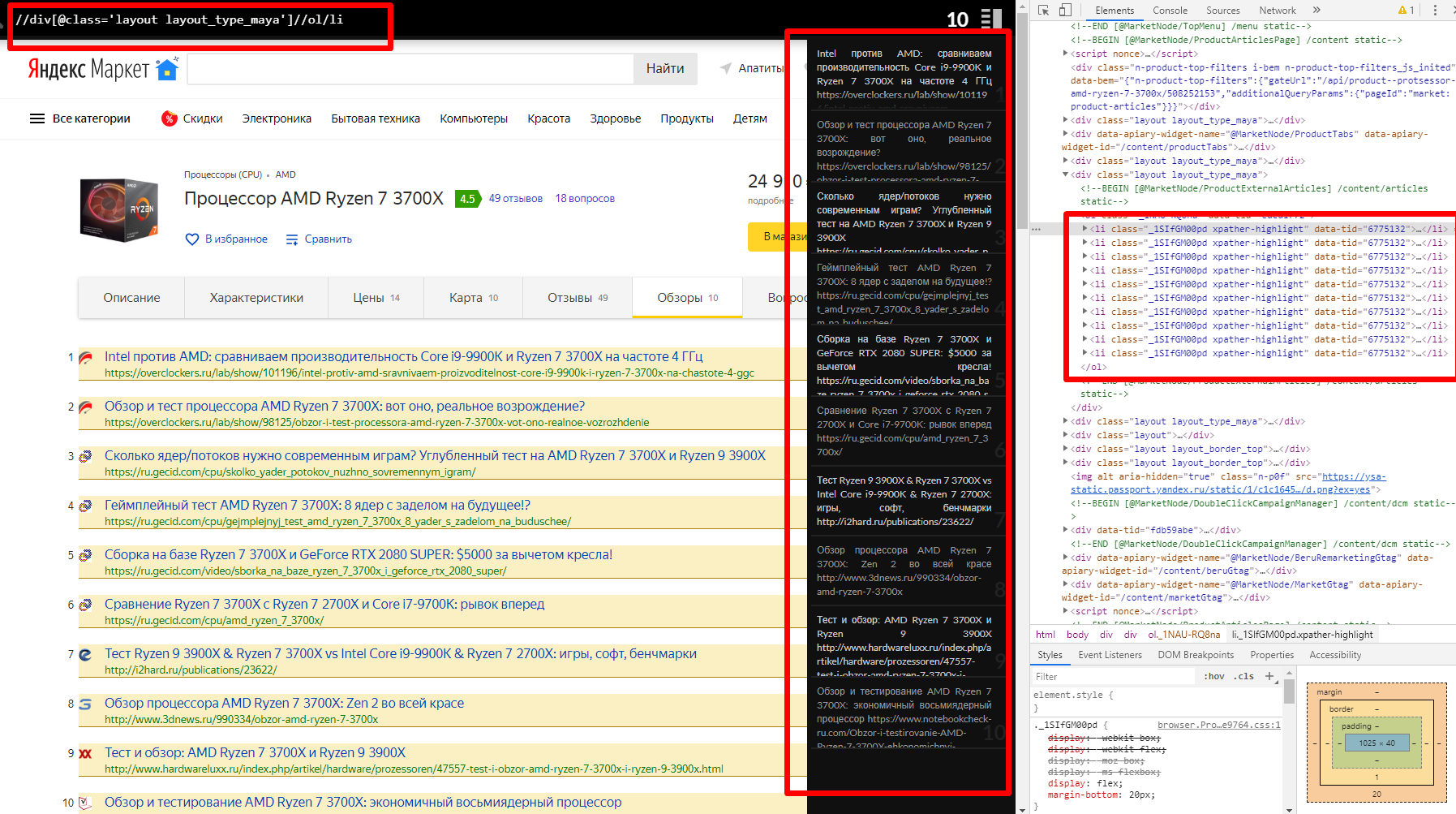Switch to the Console tab
Image resolution: width=1456 pixels, height=814 pixels.
pos(1170,11)
